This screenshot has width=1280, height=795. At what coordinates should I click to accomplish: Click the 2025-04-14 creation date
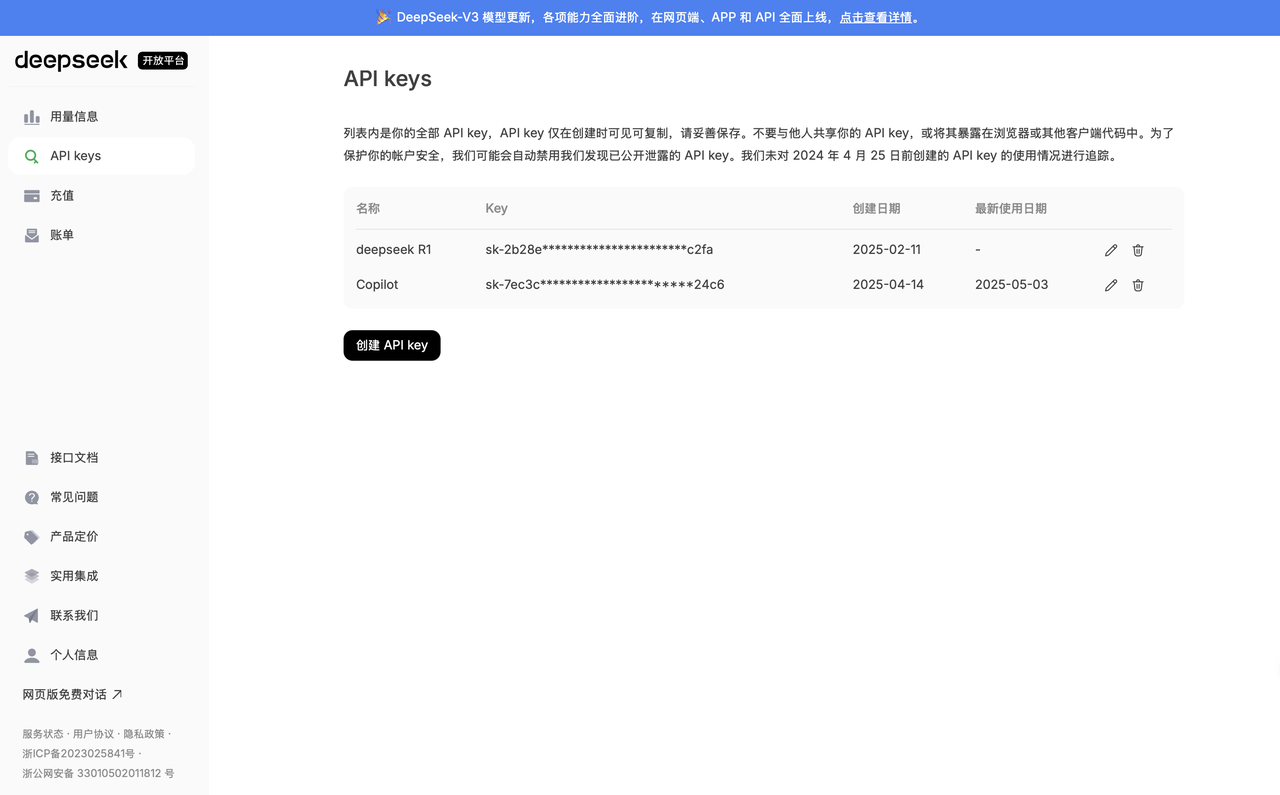tap(888, 285)
